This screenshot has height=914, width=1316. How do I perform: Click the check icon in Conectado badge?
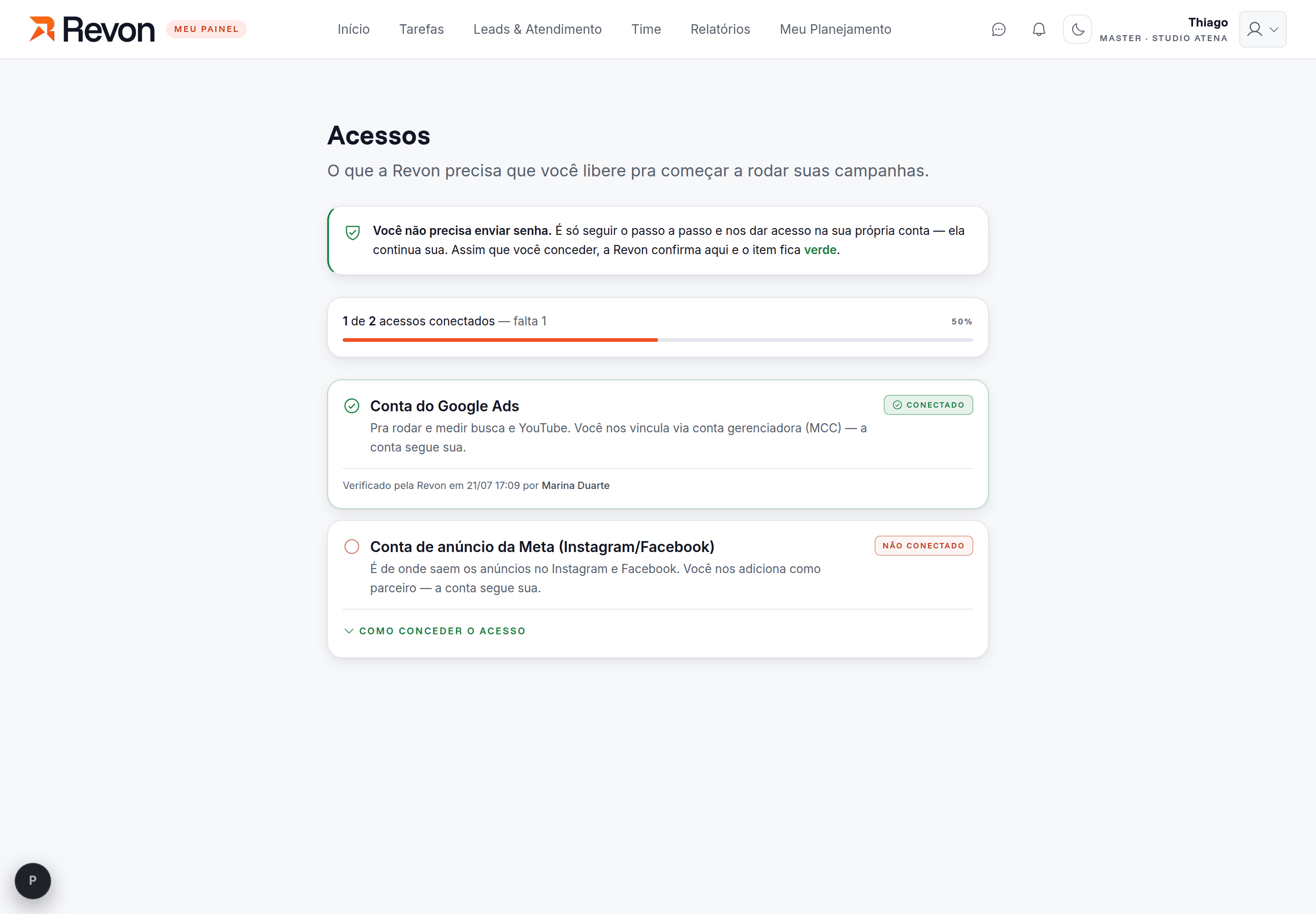click(x=897, y=405)
